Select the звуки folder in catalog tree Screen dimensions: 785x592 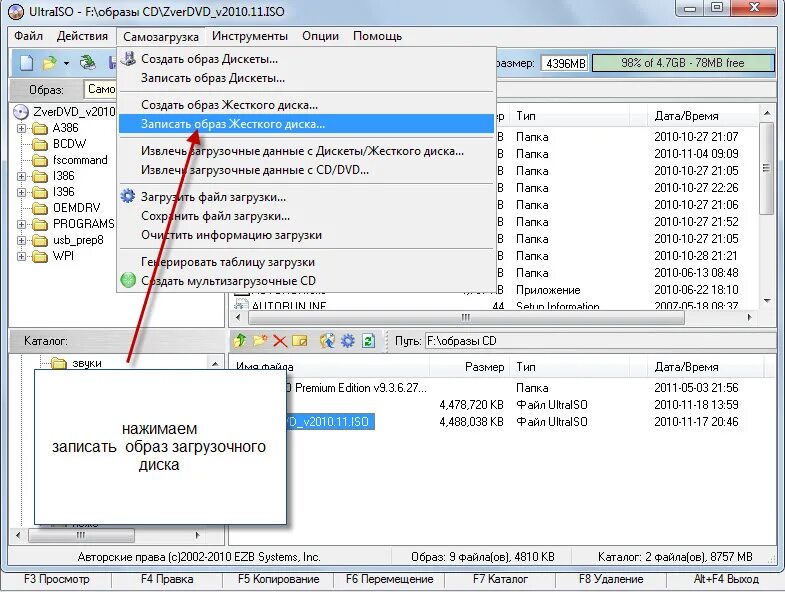click(87, 363)
